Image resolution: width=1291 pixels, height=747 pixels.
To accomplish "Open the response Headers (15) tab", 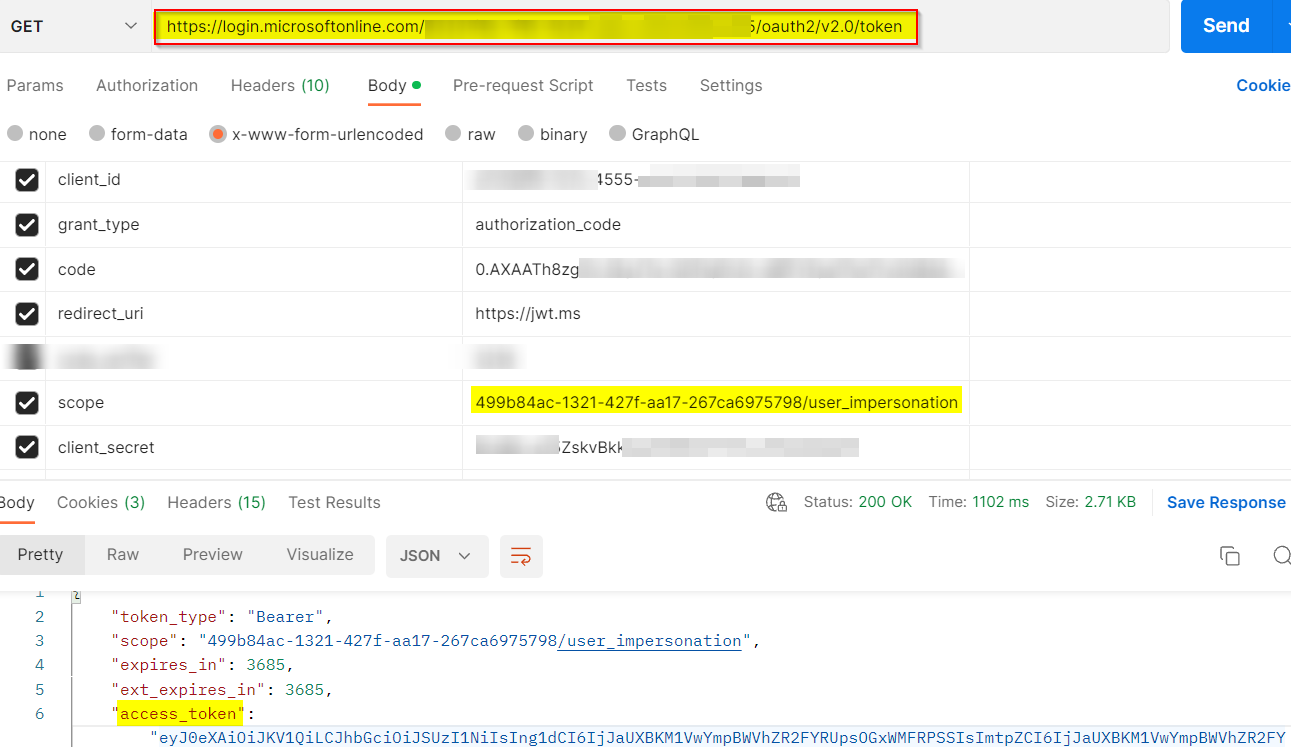I will 216,502.
